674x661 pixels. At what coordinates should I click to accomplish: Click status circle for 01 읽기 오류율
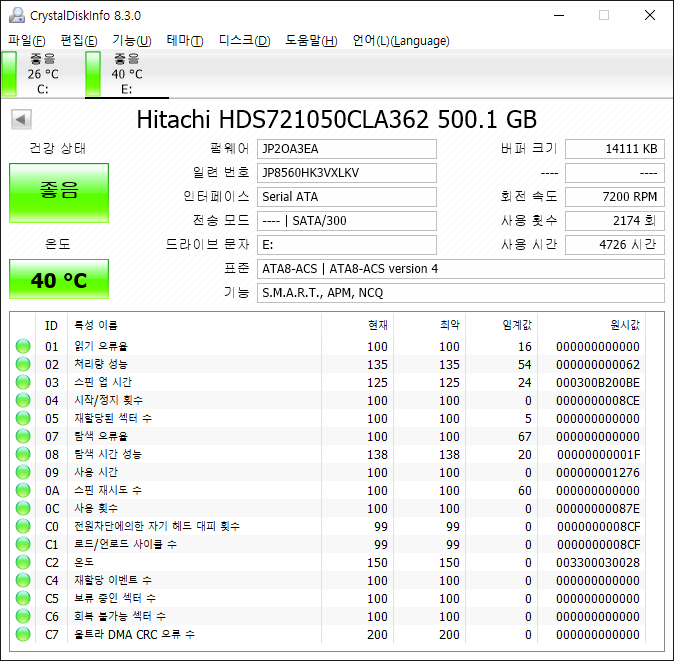click(x=23, y=346)
